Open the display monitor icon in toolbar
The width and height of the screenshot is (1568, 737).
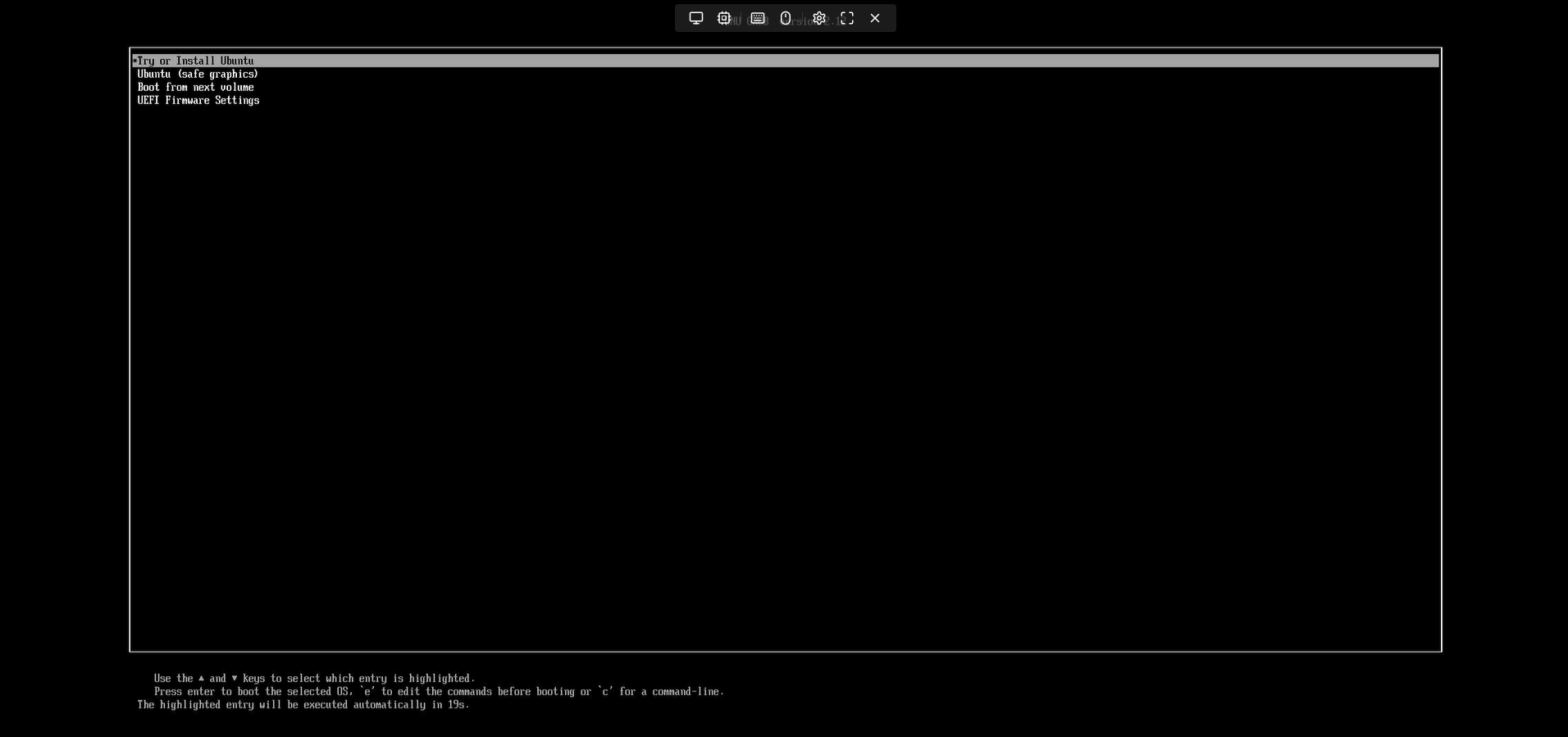(696, 18)
